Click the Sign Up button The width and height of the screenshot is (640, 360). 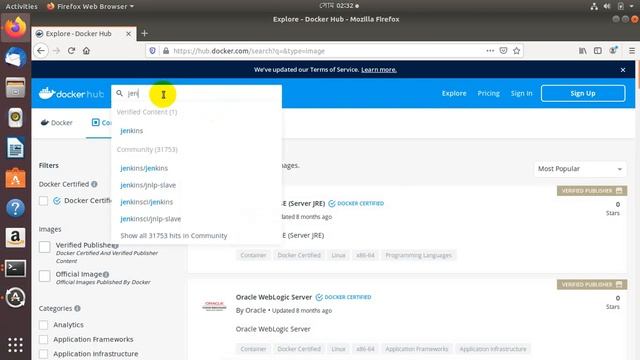pos(583,93)
